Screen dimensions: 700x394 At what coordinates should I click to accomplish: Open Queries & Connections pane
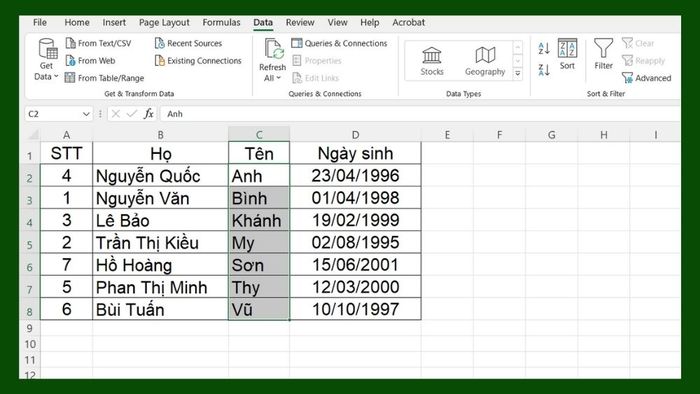click(339, 43)
